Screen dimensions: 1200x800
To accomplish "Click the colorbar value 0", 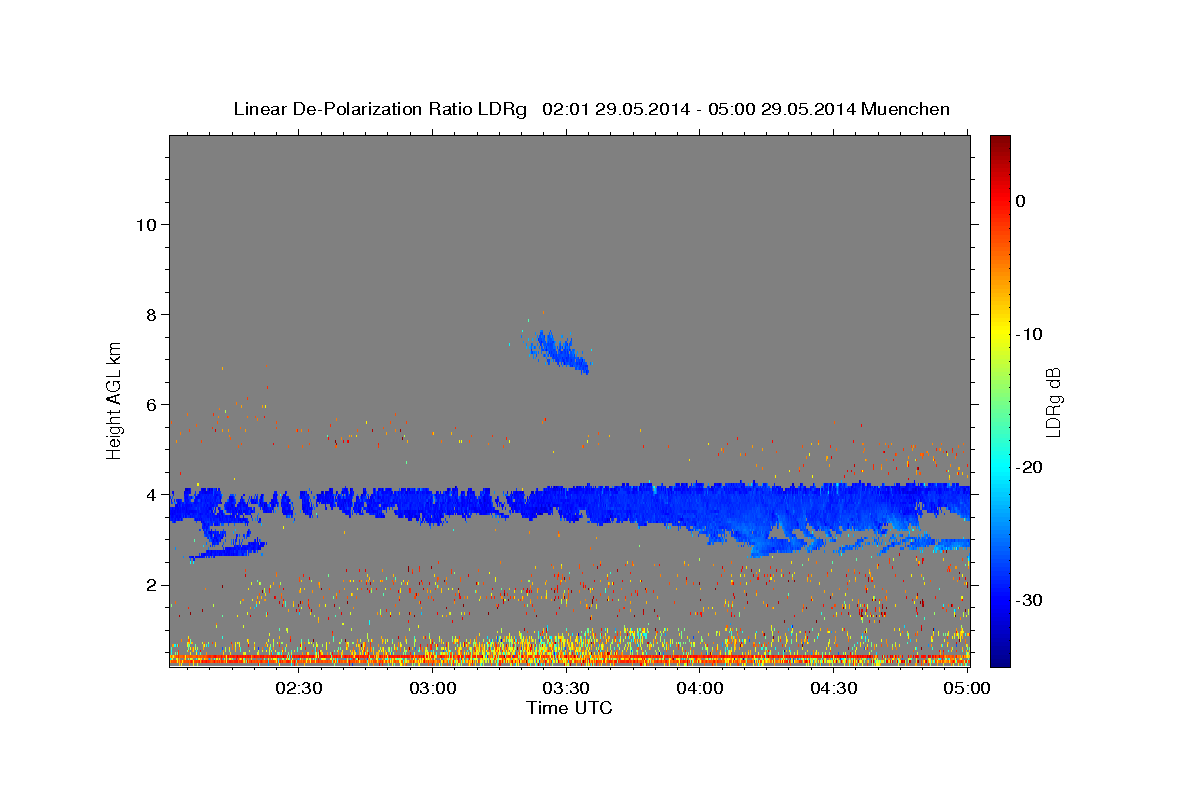I will click(1021, 201).
